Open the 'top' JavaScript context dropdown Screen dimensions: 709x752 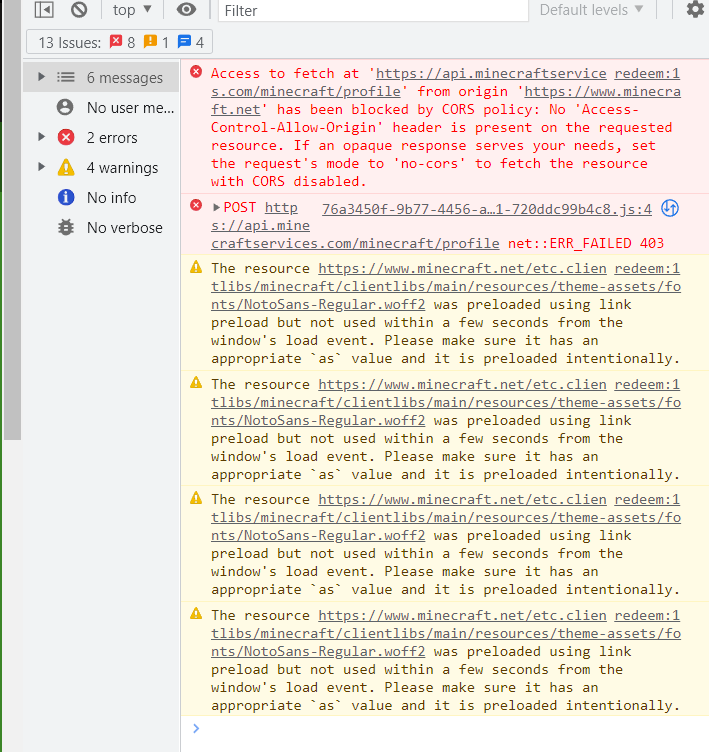point(131,10)
